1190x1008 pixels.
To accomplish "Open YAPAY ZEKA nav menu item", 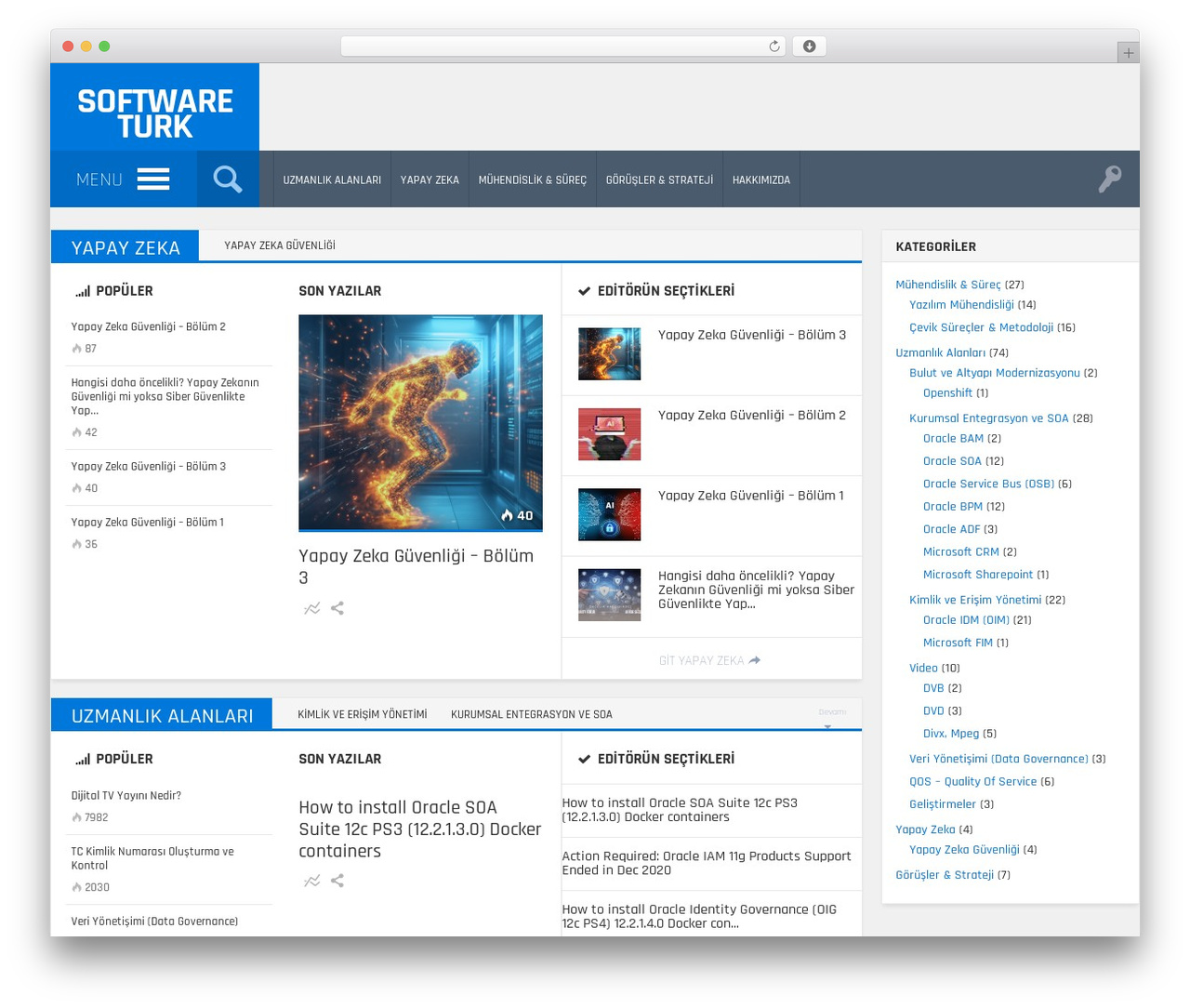I will (x=430, y=179).
